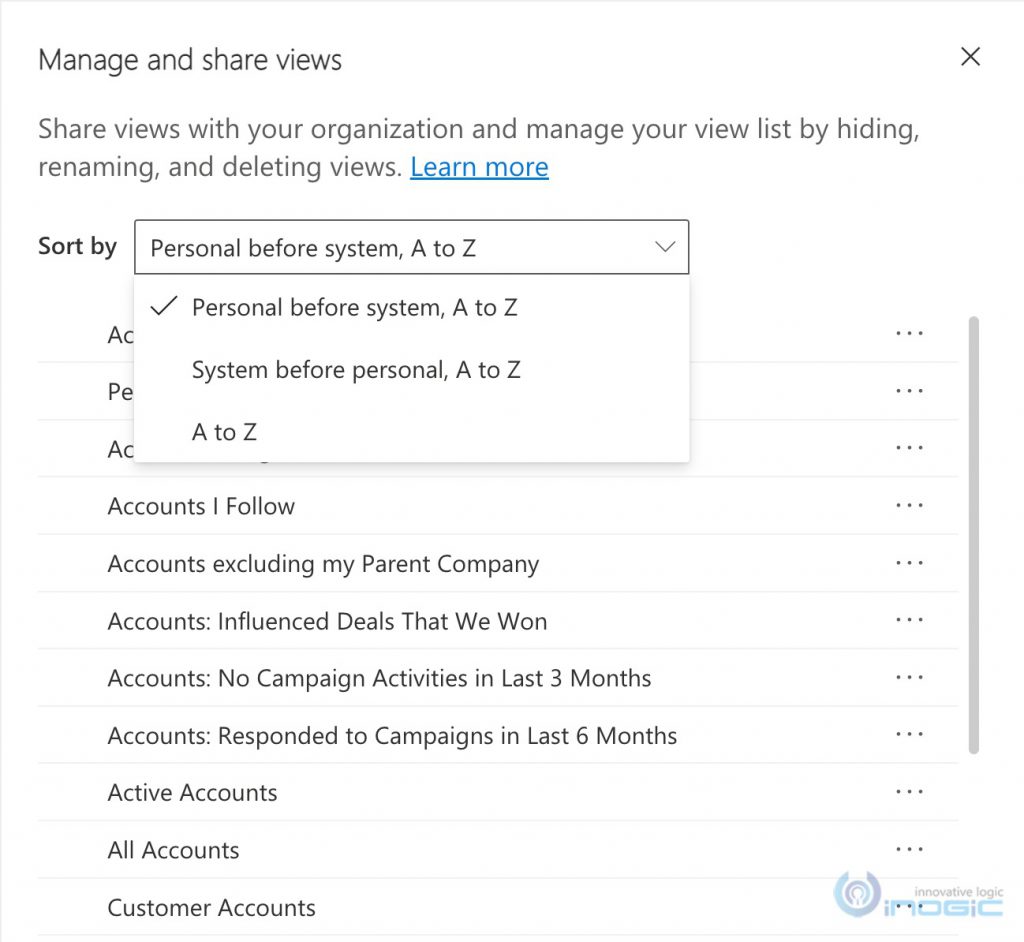This screenshot has width=1024, height=942.
Task: Open more options for All Accounts
Action: [x=909, y=848]
